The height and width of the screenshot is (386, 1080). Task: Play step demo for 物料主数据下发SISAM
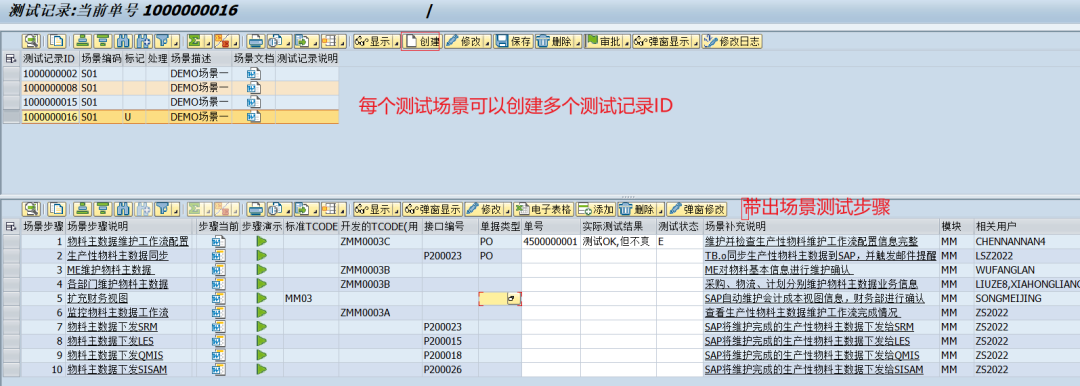click(x=261, y=369)
